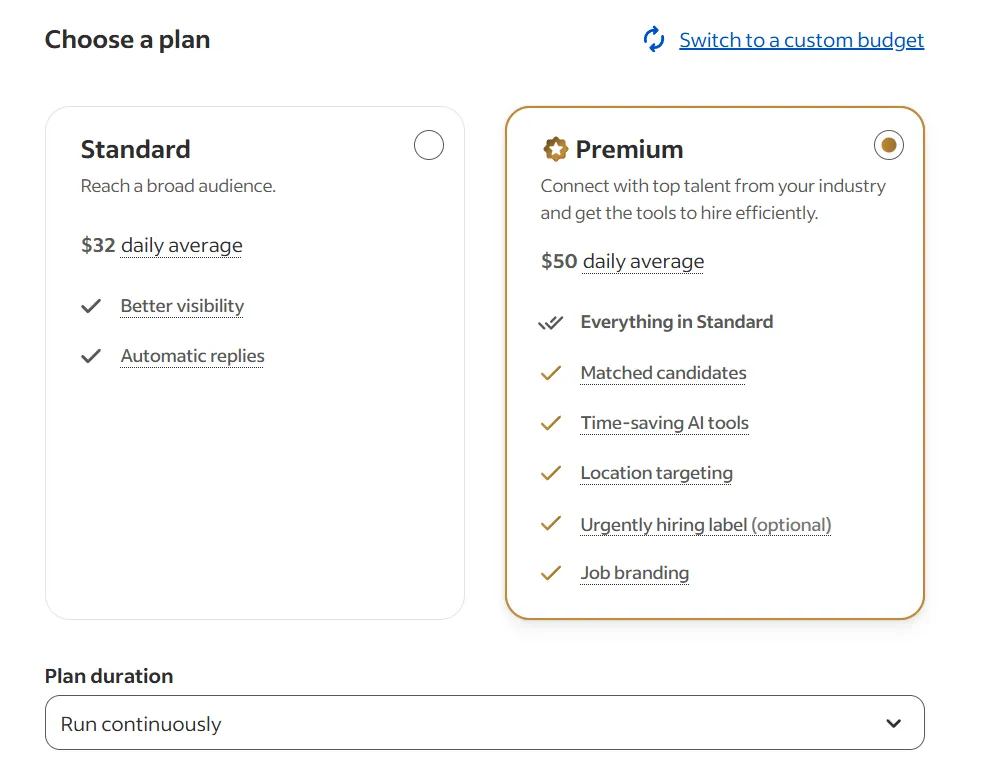Image resolution: width=981 pixels, height=777 pixels.
Task: Switch to a custom budget
Action: coord(800,40)
